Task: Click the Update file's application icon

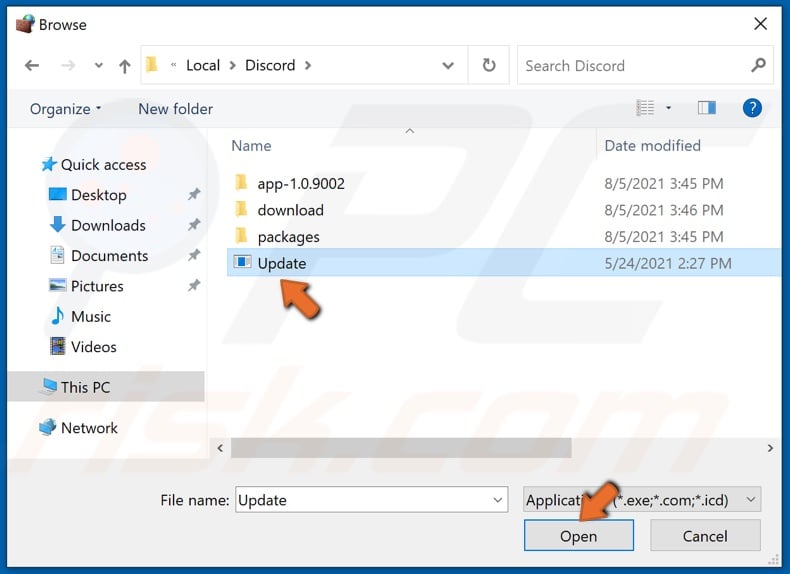Action: point(242,262)
